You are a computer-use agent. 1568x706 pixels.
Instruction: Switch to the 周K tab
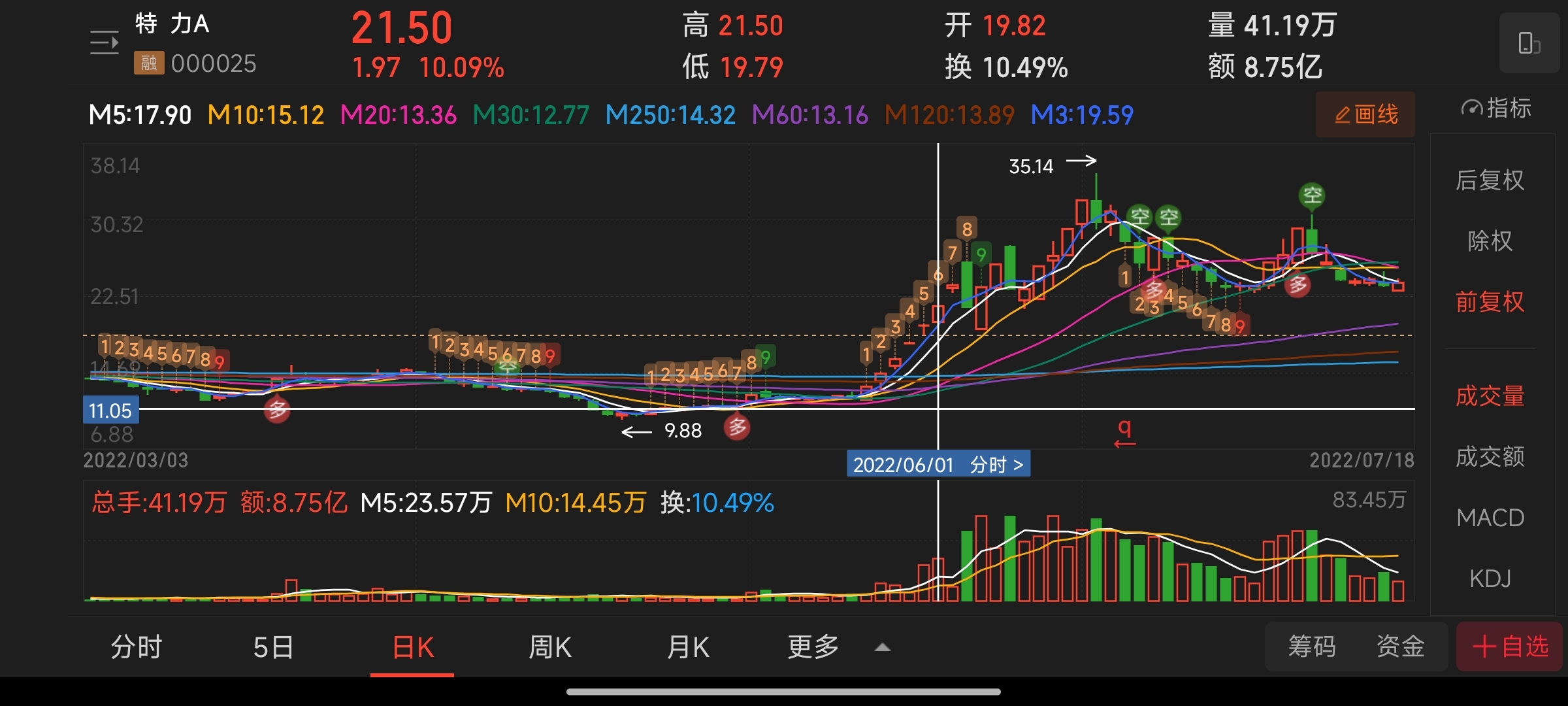(549, 647)
